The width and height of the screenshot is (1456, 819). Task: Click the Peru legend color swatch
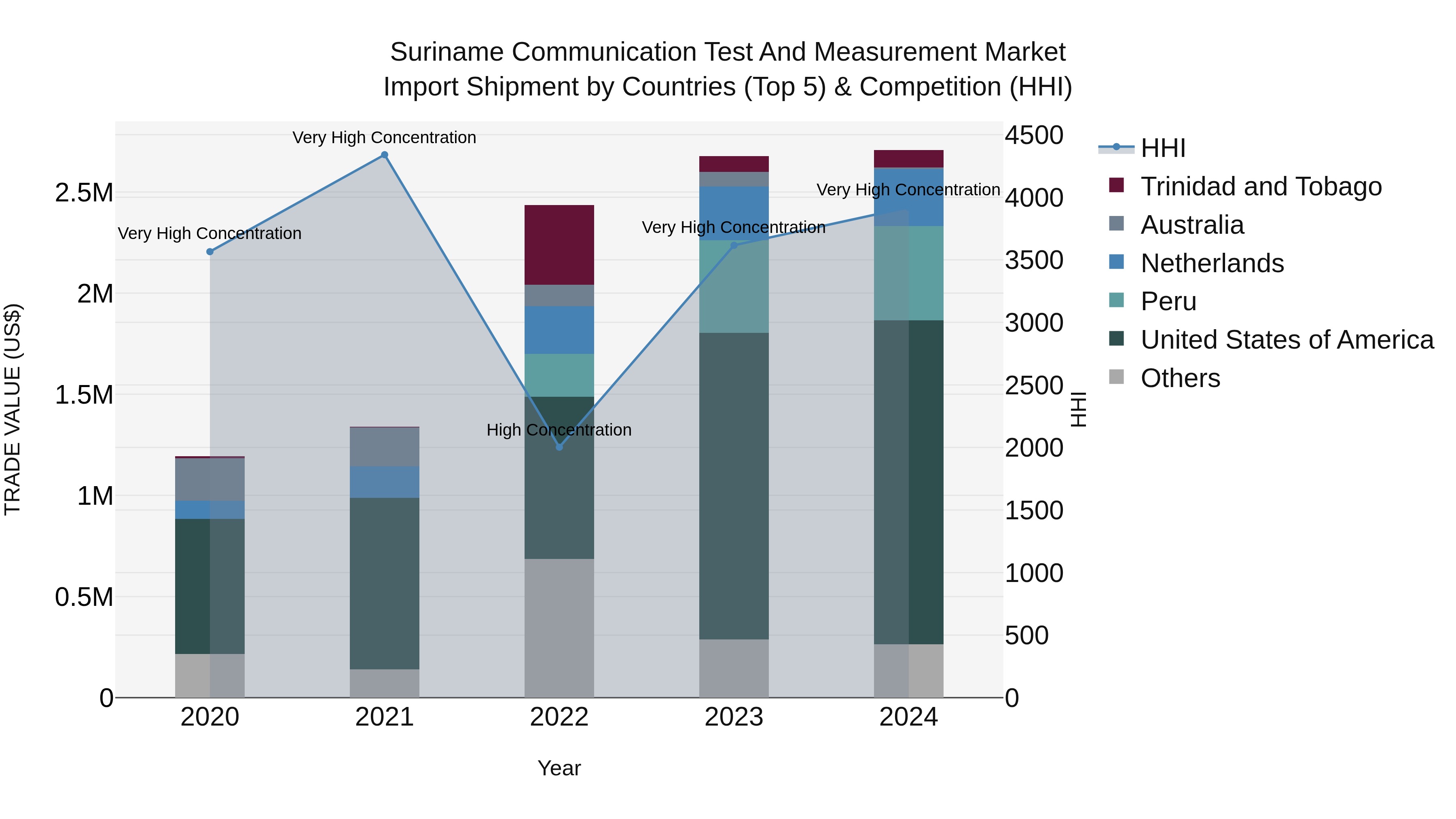(1116, 300)
